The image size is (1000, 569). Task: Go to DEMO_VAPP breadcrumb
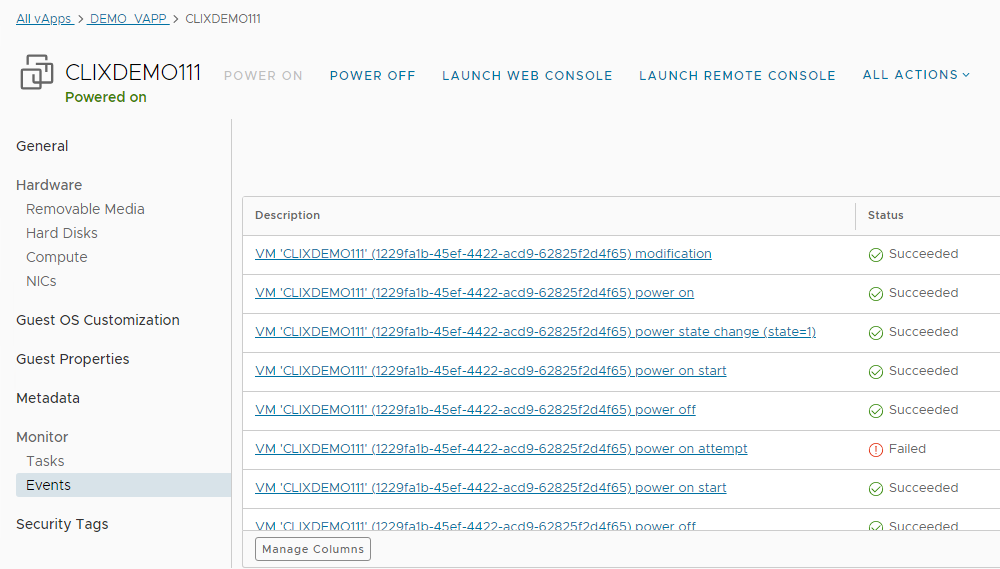[128, 19]
